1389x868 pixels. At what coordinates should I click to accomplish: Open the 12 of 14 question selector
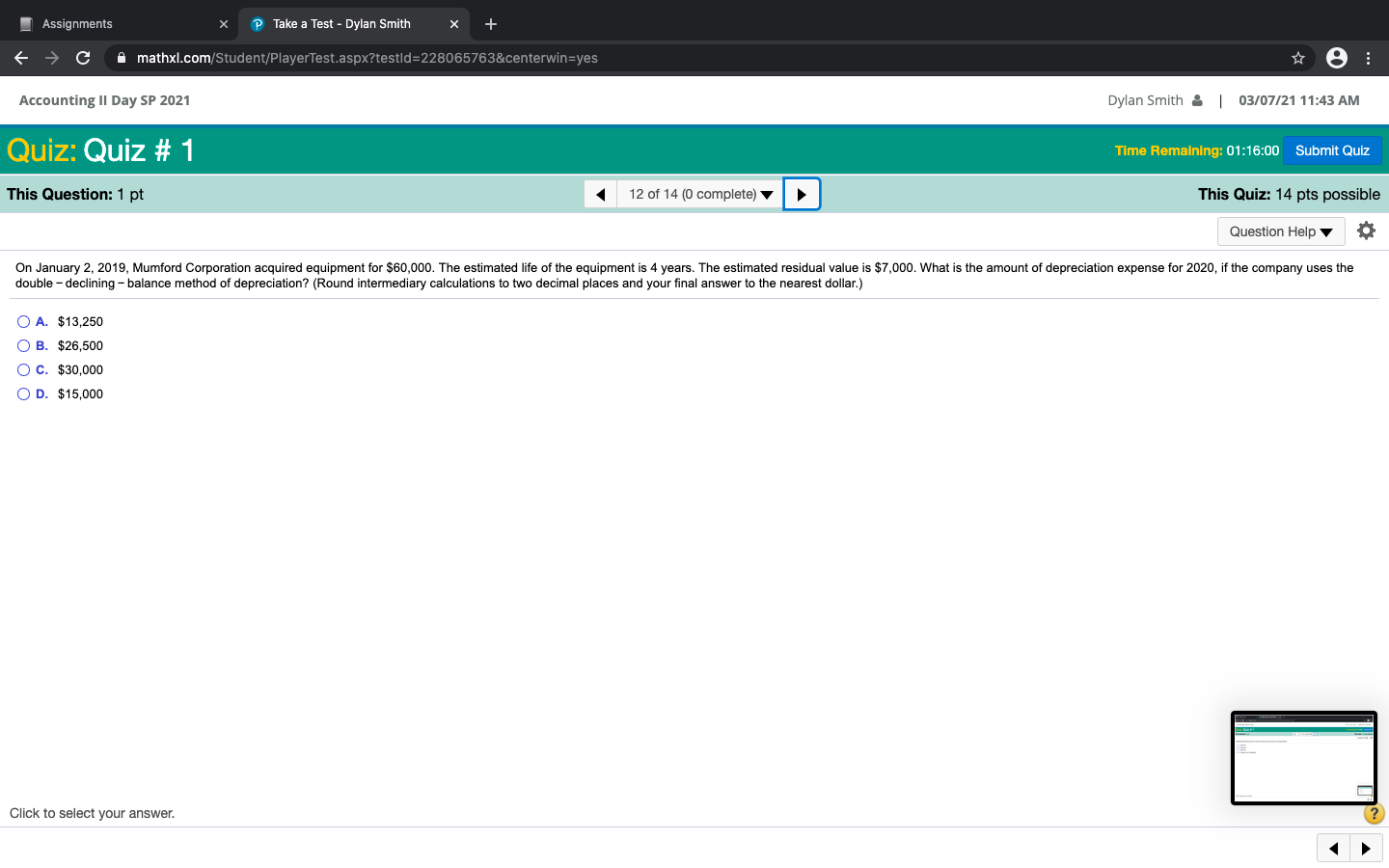699,194
